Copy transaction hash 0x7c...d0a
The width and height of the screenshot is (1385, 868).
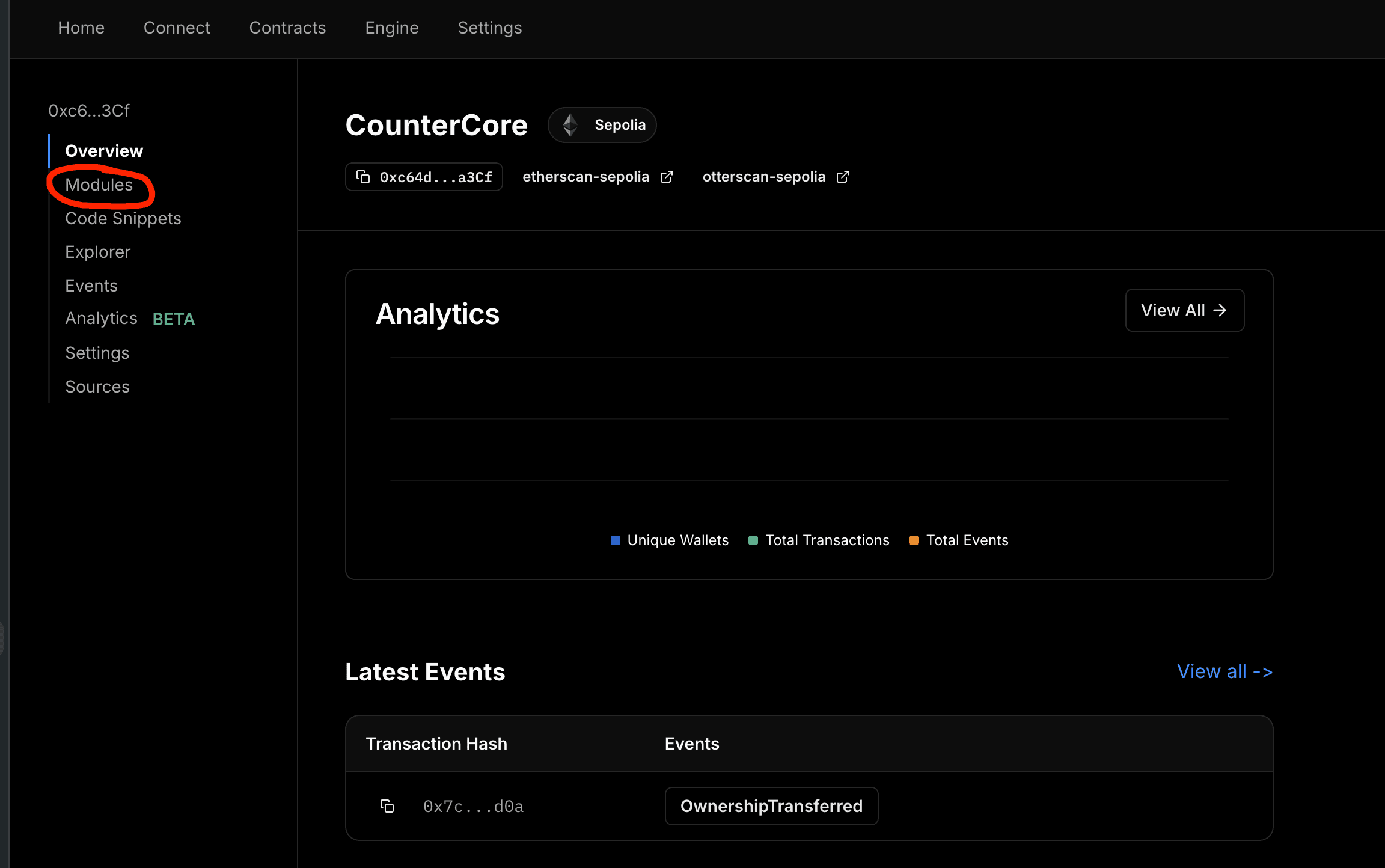(x=387, y=806)
